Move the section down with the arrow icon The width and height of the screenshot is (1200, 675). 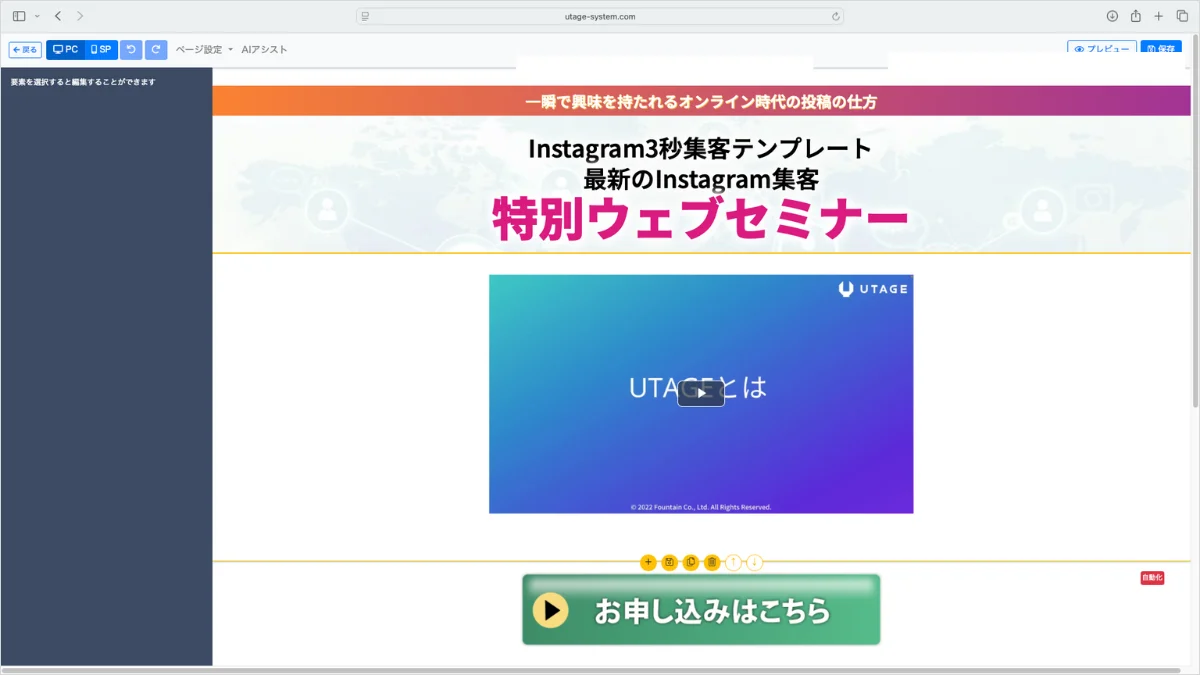click(x=755, y=563)
